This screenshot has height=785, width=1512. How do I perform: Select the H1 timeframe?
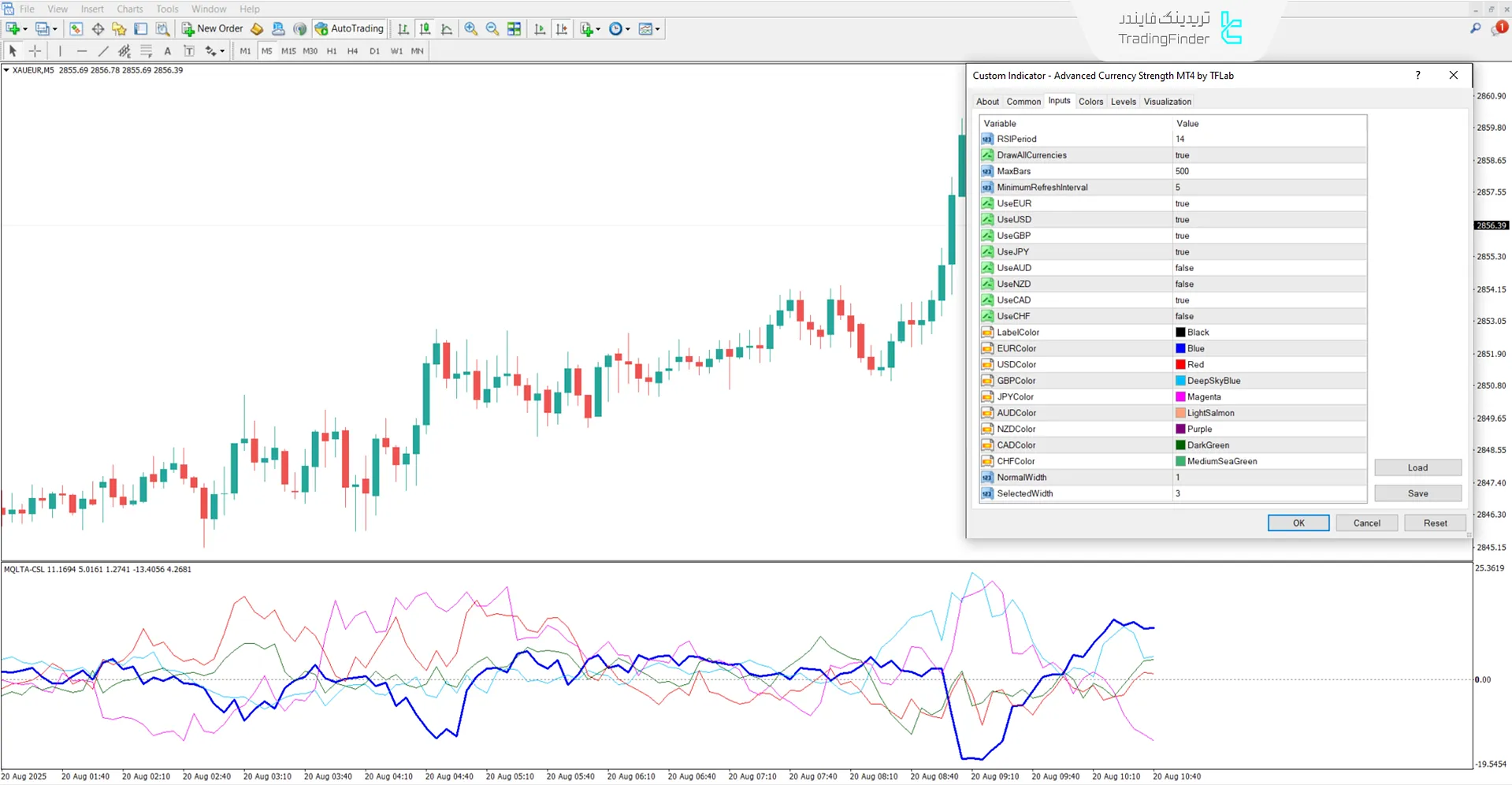[331, 50]
